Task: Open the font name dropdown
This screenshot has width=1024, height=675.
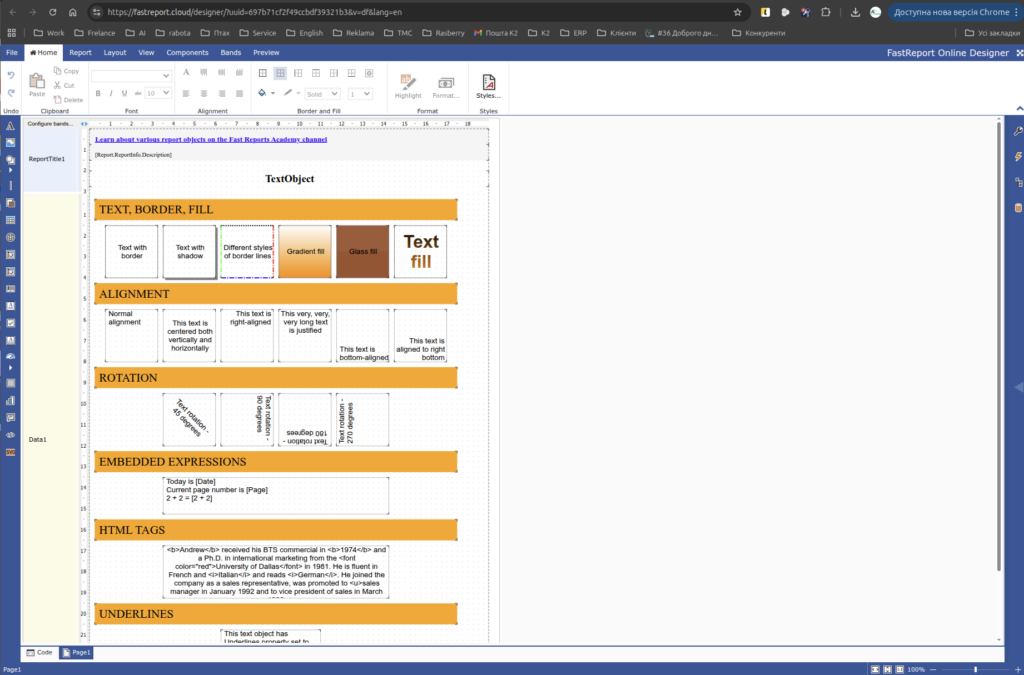Action: pos(132,75)
